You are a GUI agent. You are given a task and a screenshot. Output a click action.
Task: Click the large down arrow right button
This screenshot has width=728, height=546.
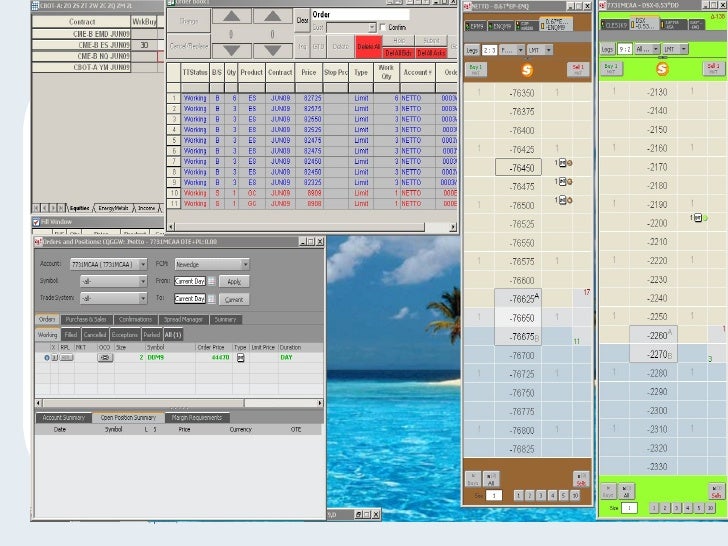[x=269, y=50]
